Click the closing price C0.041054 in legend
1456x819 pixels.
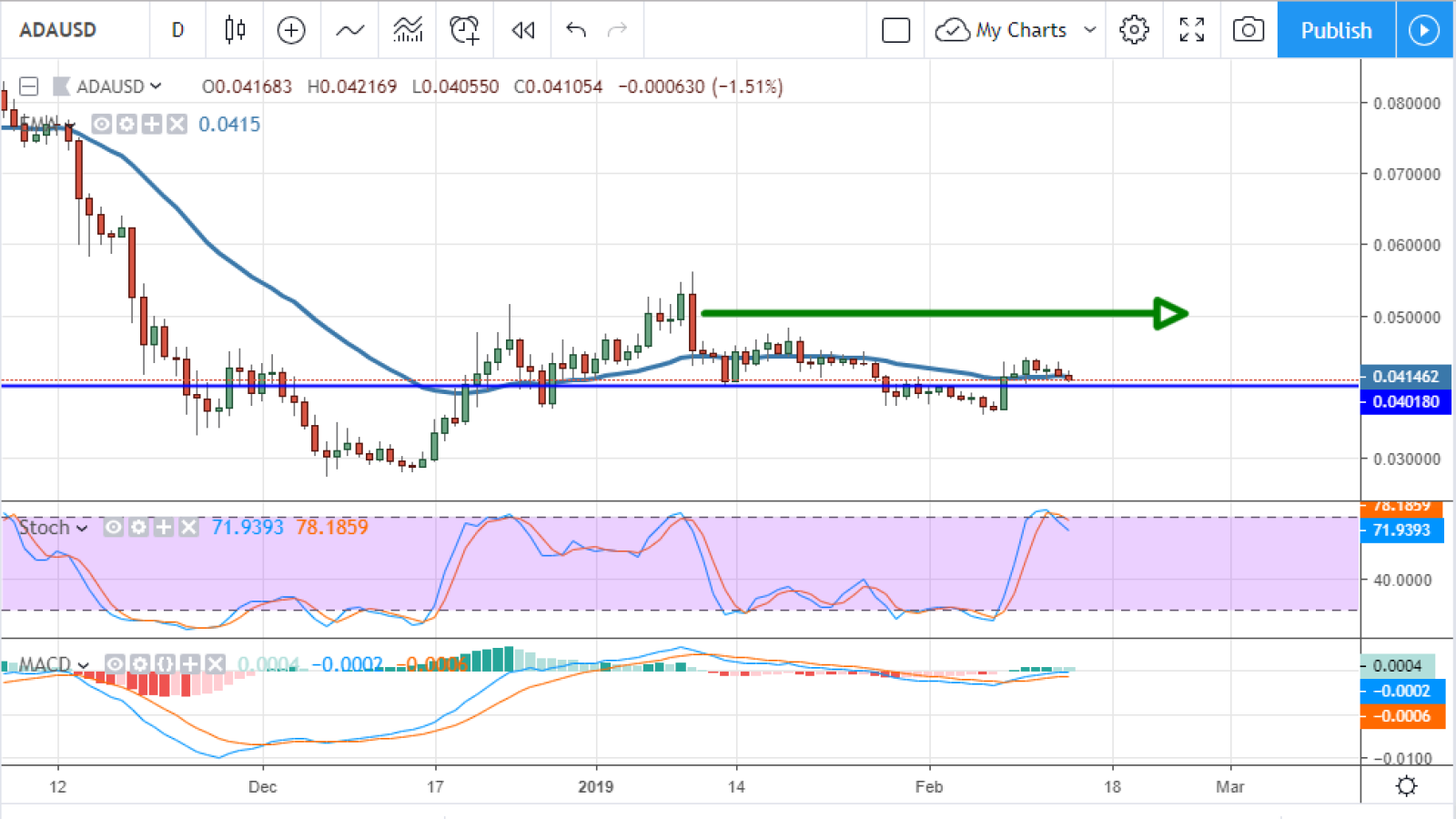[x=558, y=86]
